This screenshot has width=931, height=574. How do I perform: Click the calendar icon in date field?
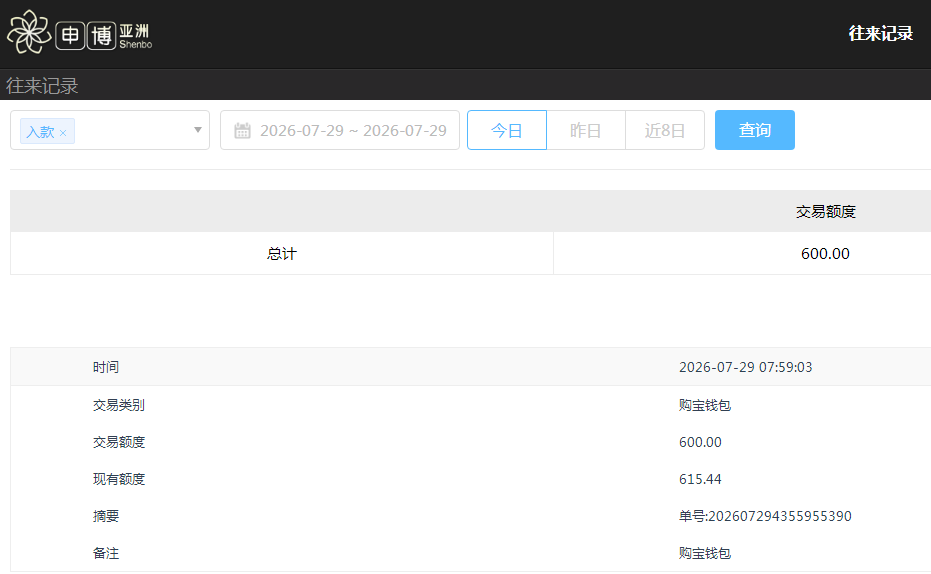tap(242, 131)
